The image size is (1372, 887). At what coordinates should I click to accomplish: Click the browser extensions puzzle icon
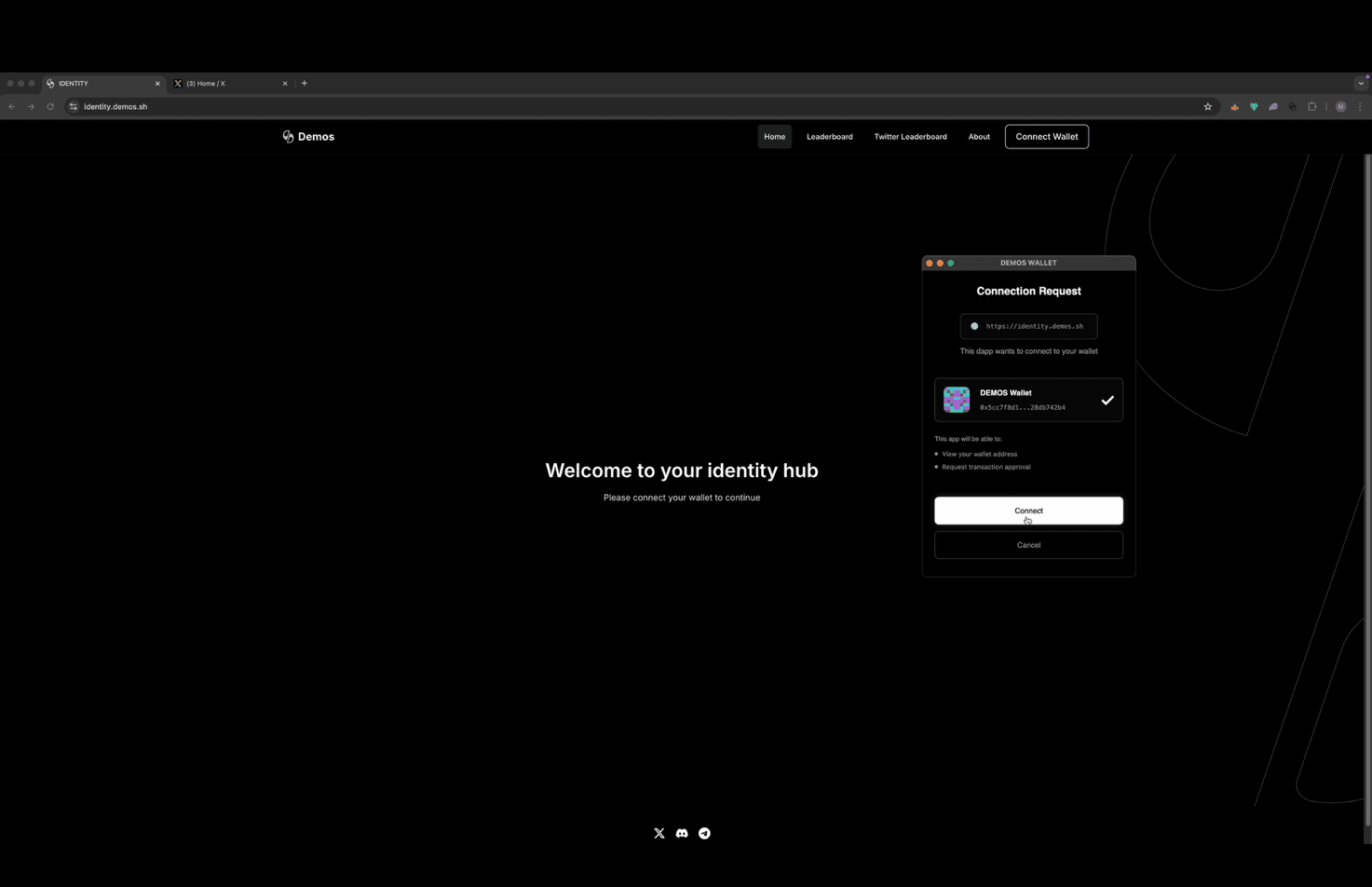(x=1312, y=106)
